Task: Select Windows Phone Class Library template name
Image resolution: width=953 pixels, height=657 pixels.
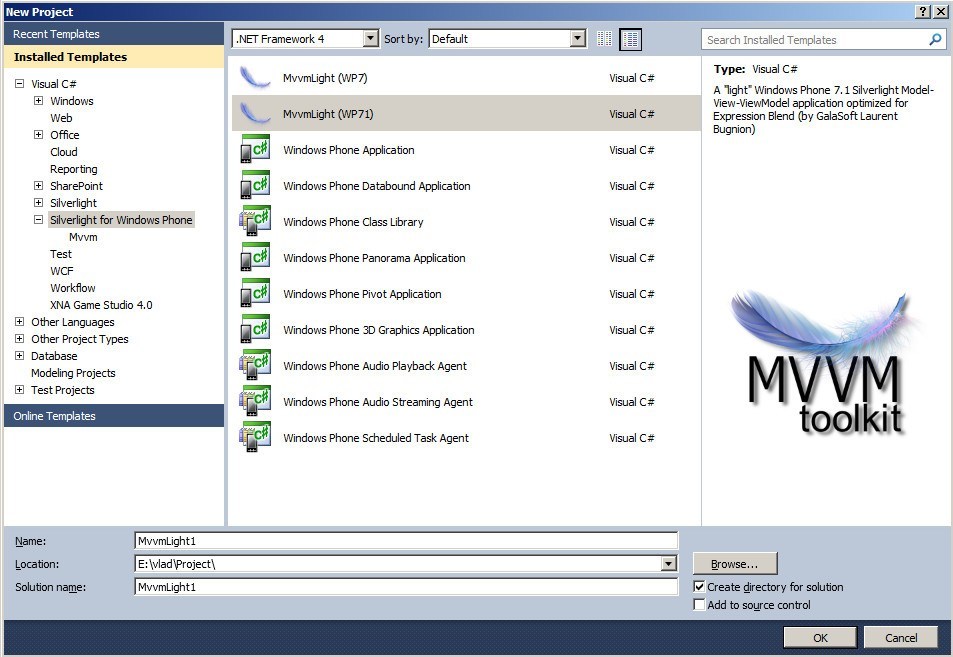Action: [x=353, y=222]
